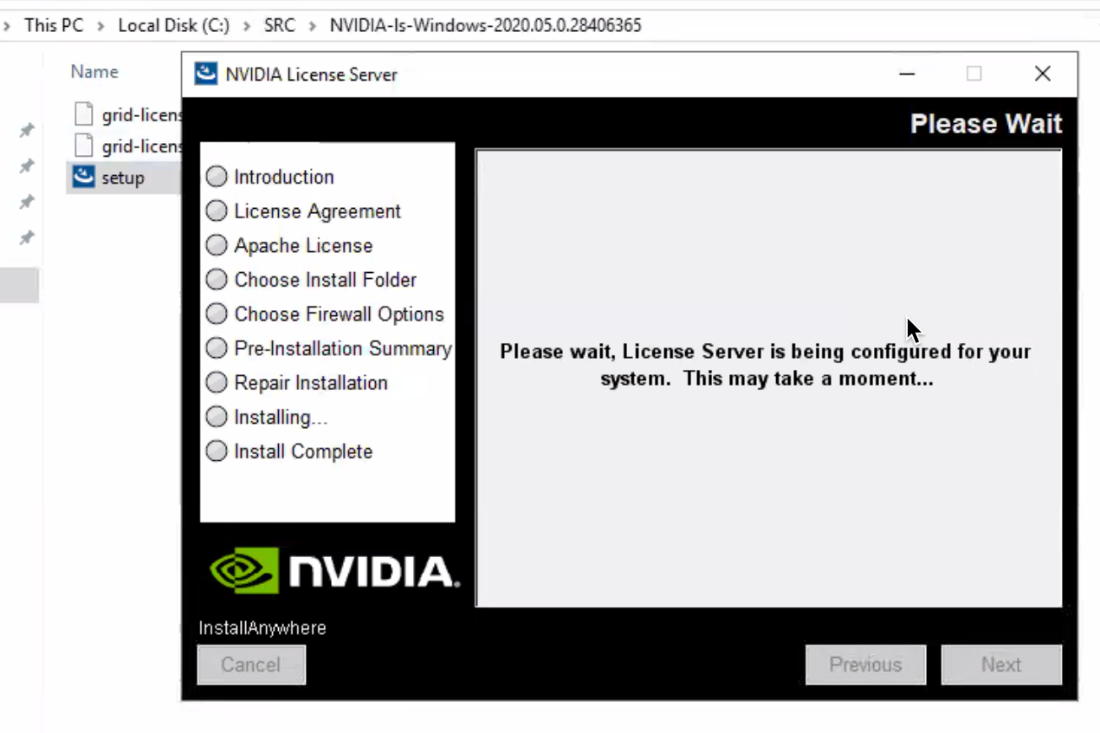Click the Previous button in installer
The height and width of the screenshot is (733, 1100).
[x=866, y=664]
